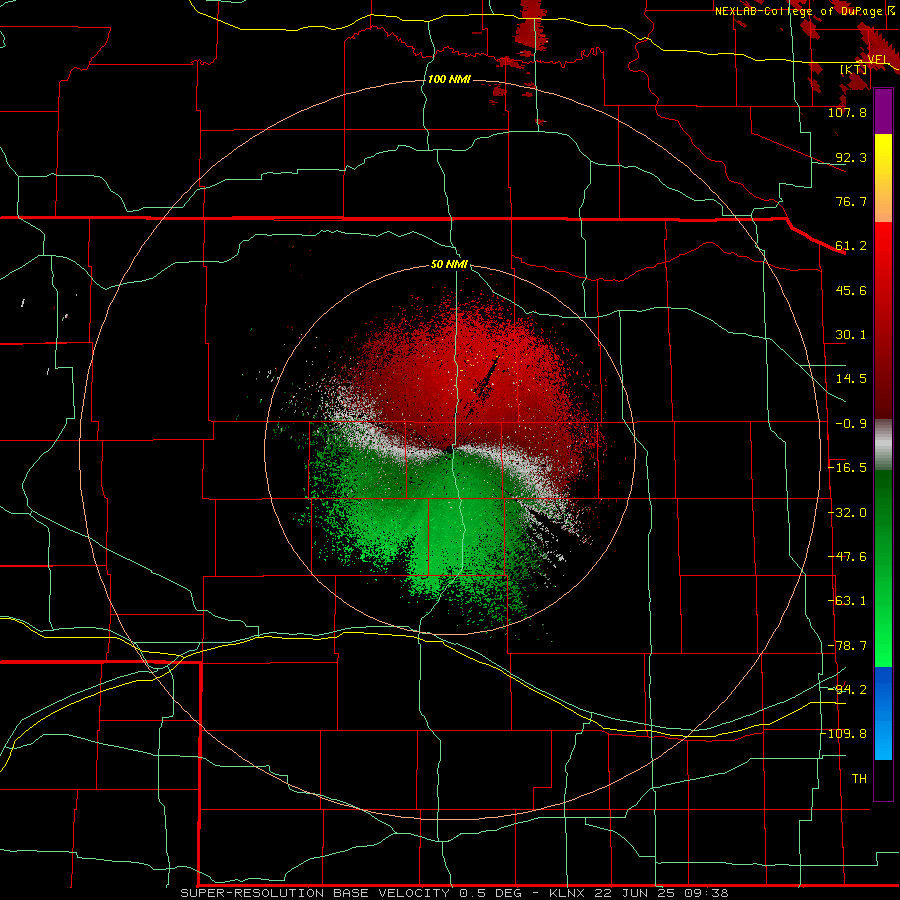
Task: Click the -78.7 legend value
Action: point(847,646)
